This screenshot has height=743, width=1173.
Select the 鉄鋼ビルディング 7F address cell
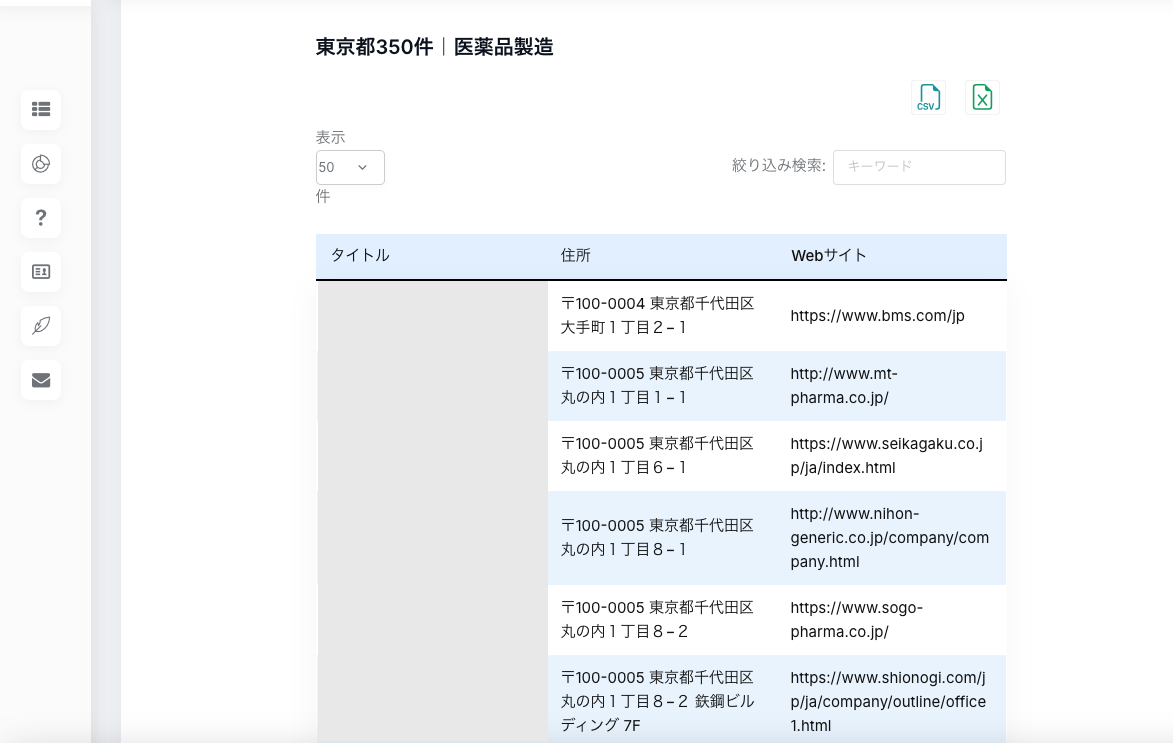tap(663, 700)
